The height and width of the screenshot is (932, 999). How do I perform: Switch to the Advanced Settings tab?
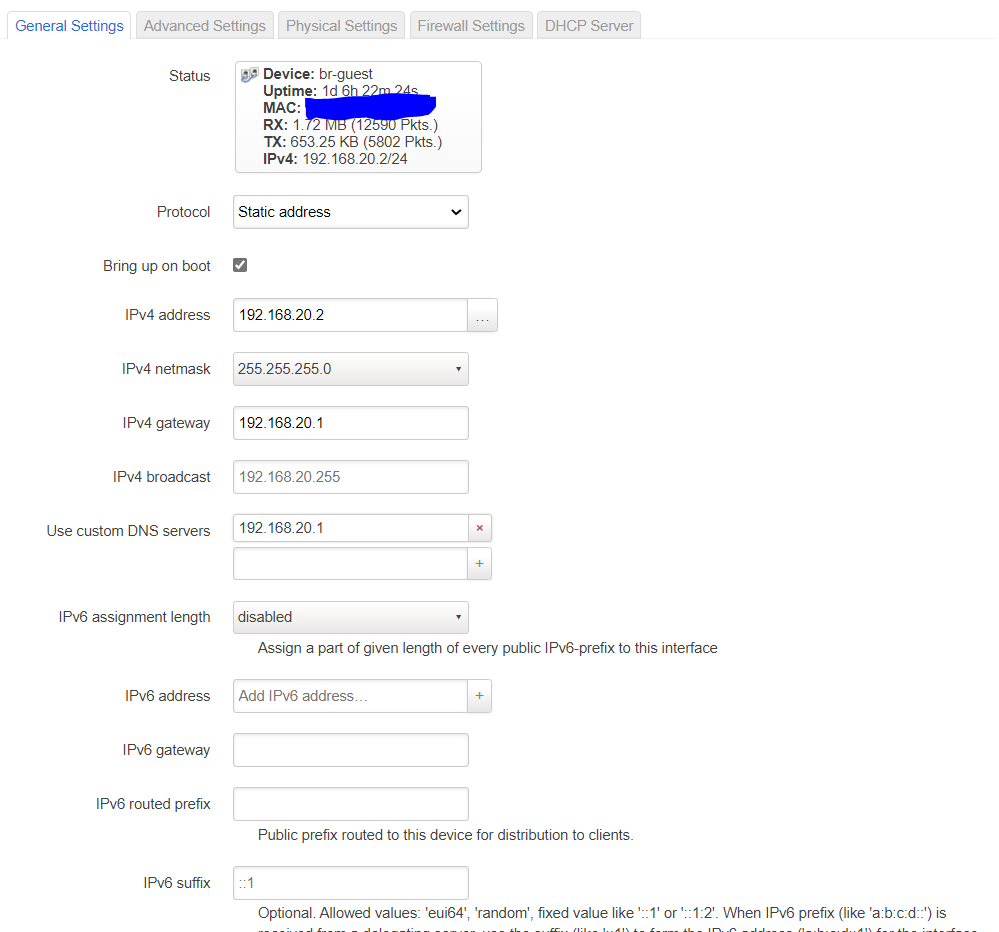205,26
